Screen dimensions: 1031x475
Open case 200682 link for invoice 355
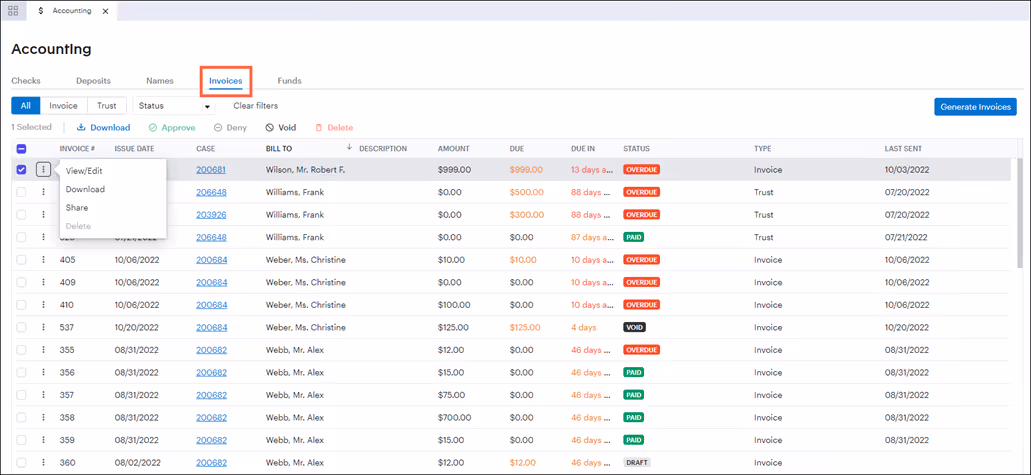tap(211, 350)
